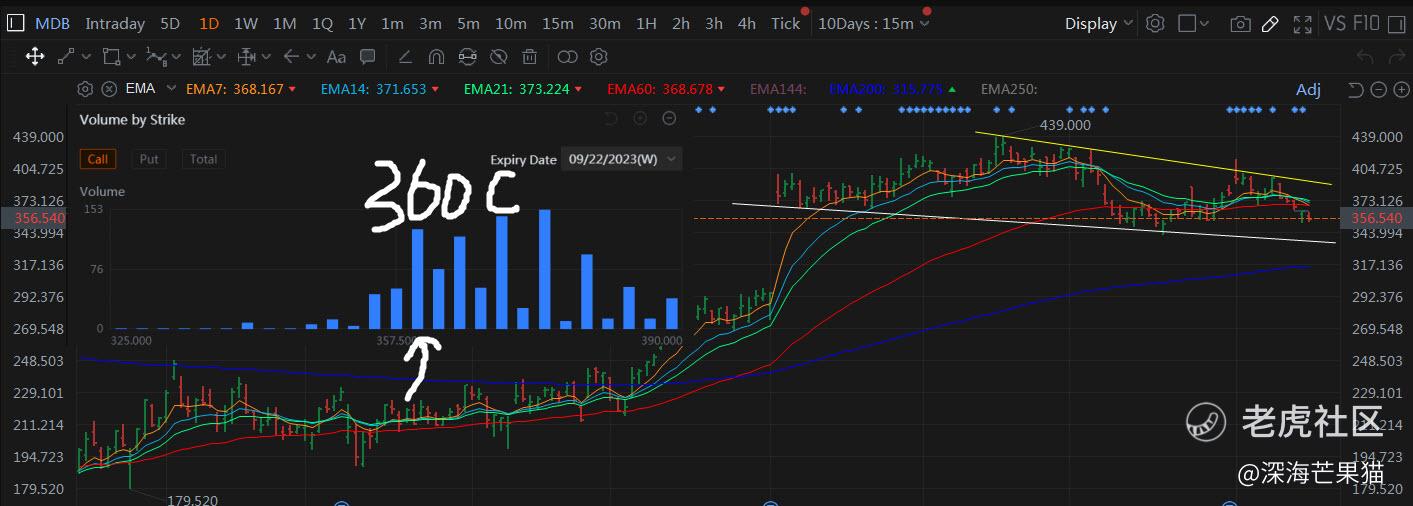The image size is (1413, 506).
Task: Open chart settings gear beside Display
Action: pos(1155,23)
